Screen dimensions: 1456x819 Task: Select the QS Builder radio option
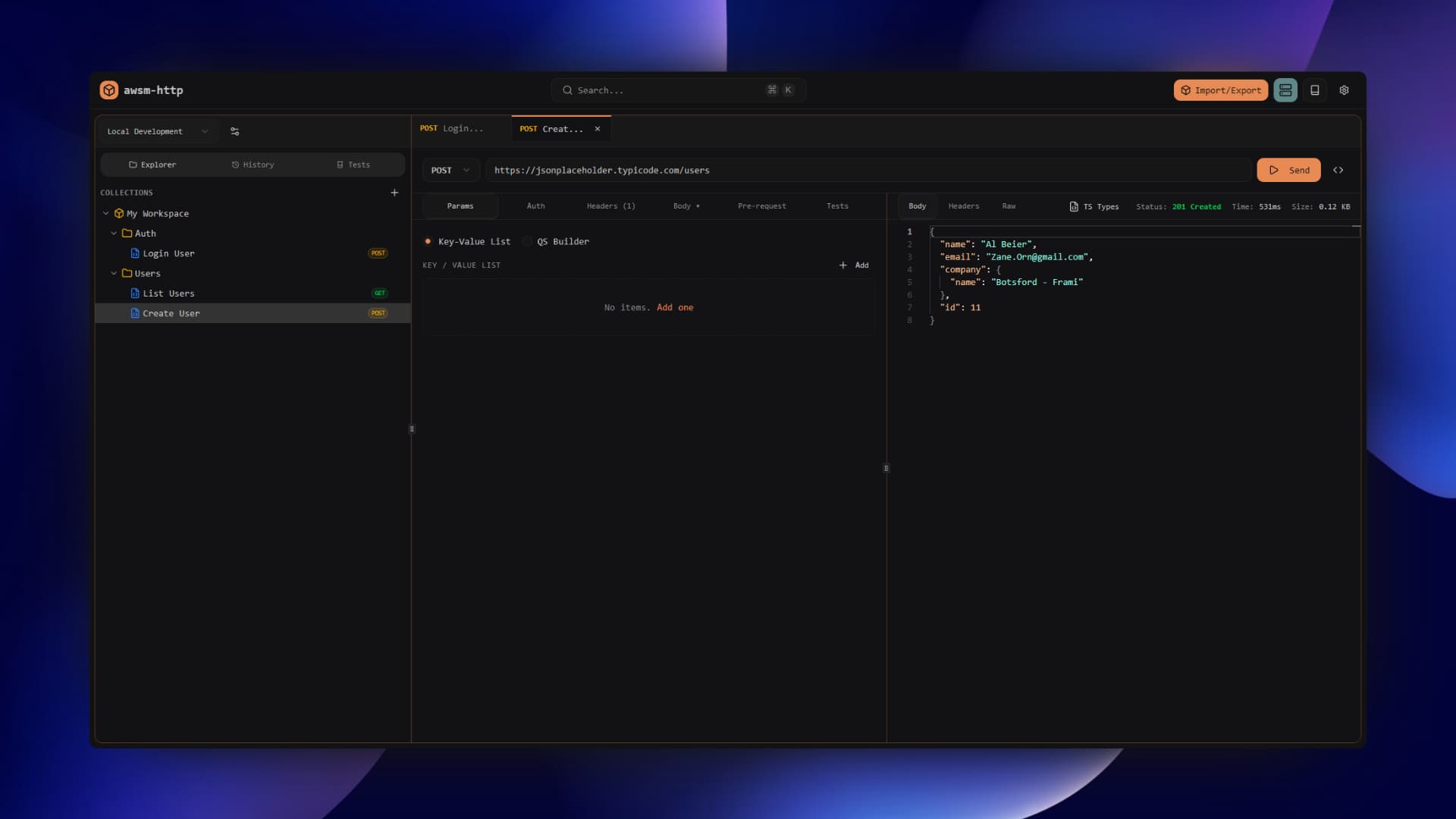pyautogui.click(x=527, y=241)
